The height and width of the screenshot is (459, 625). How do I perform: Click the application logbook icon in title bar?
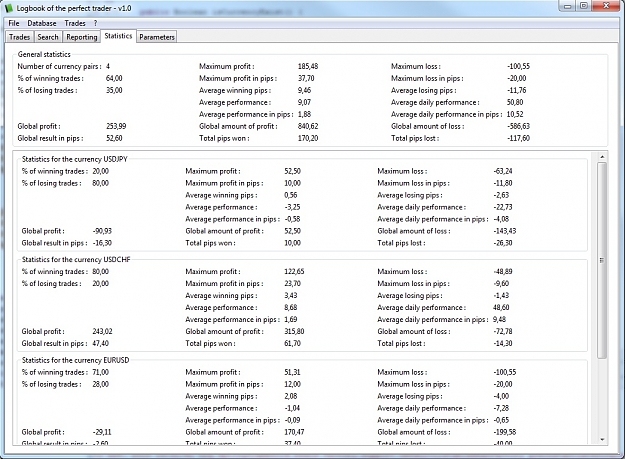pyautogui.click(x=8, y=8)
